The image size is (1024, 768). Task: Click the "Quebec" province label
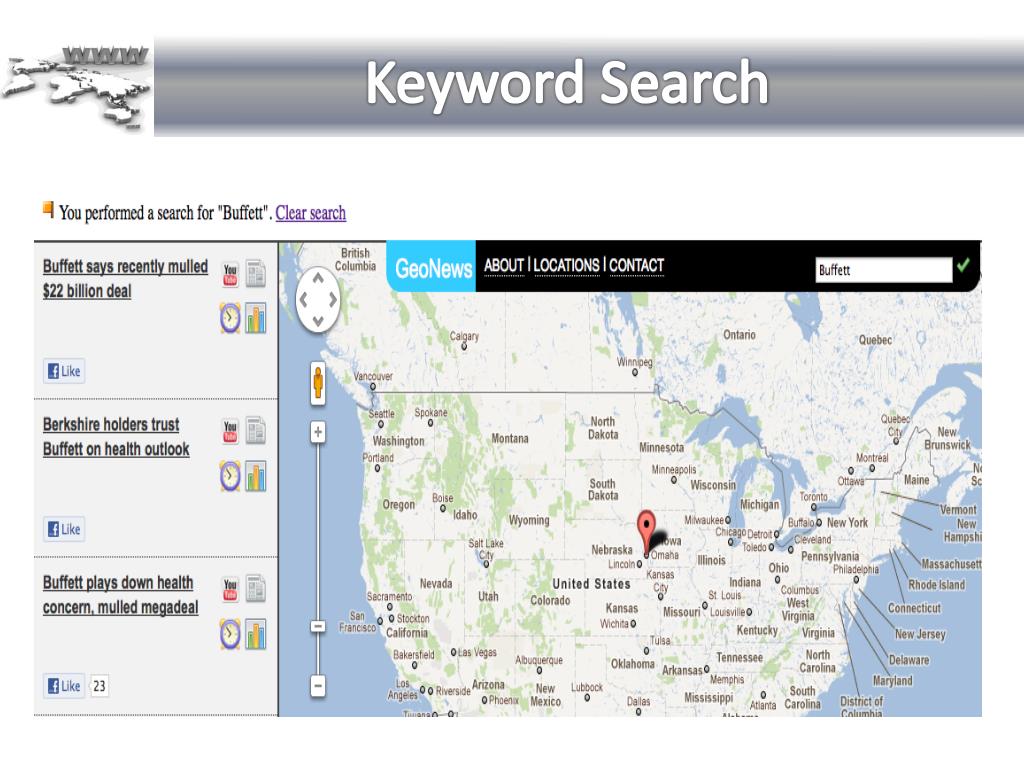point(875,340)
